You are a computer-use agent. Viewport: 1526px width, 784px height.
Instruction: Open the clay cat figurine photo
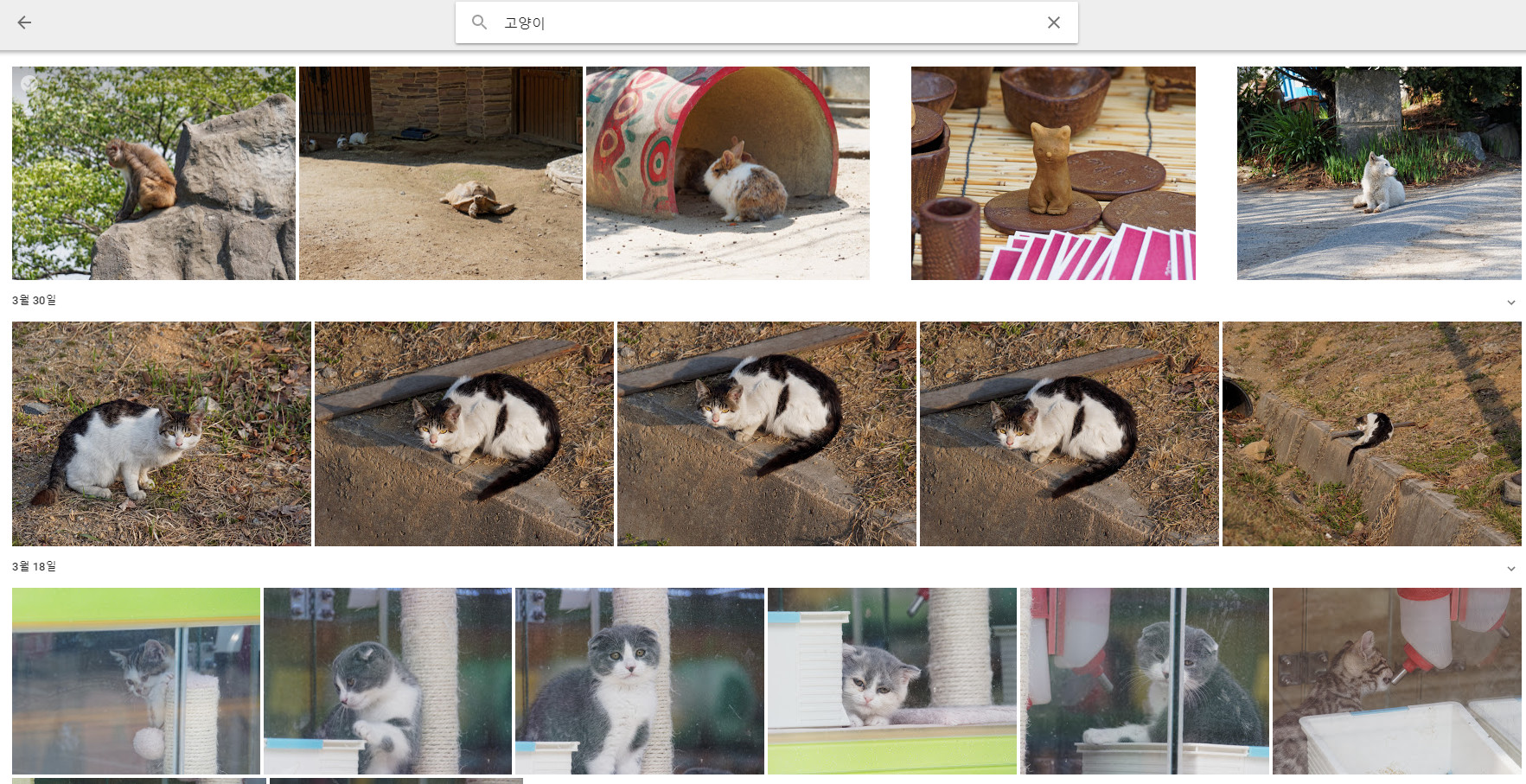[1053, 173]
